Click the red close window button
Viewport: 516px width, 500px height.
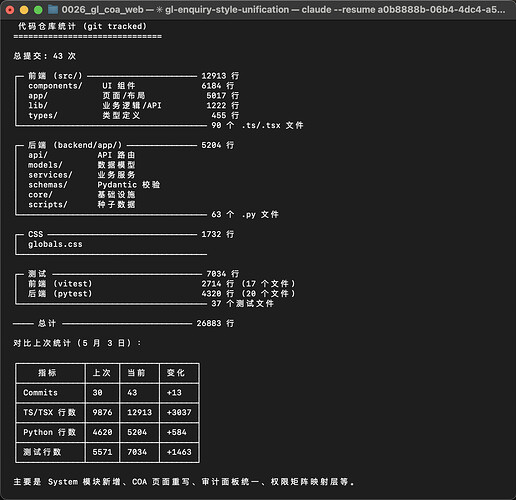(10, 10)
